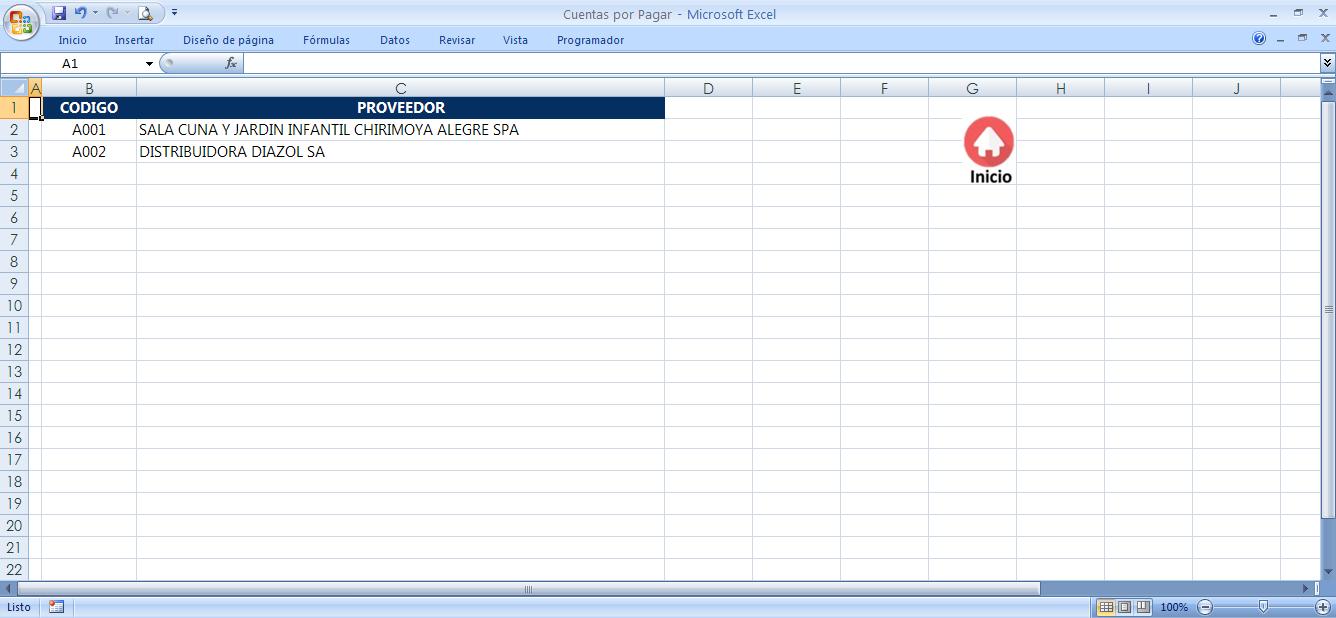
Task: Click inside the formula bar
Action: pyautogui.click(x=781, y=63)
